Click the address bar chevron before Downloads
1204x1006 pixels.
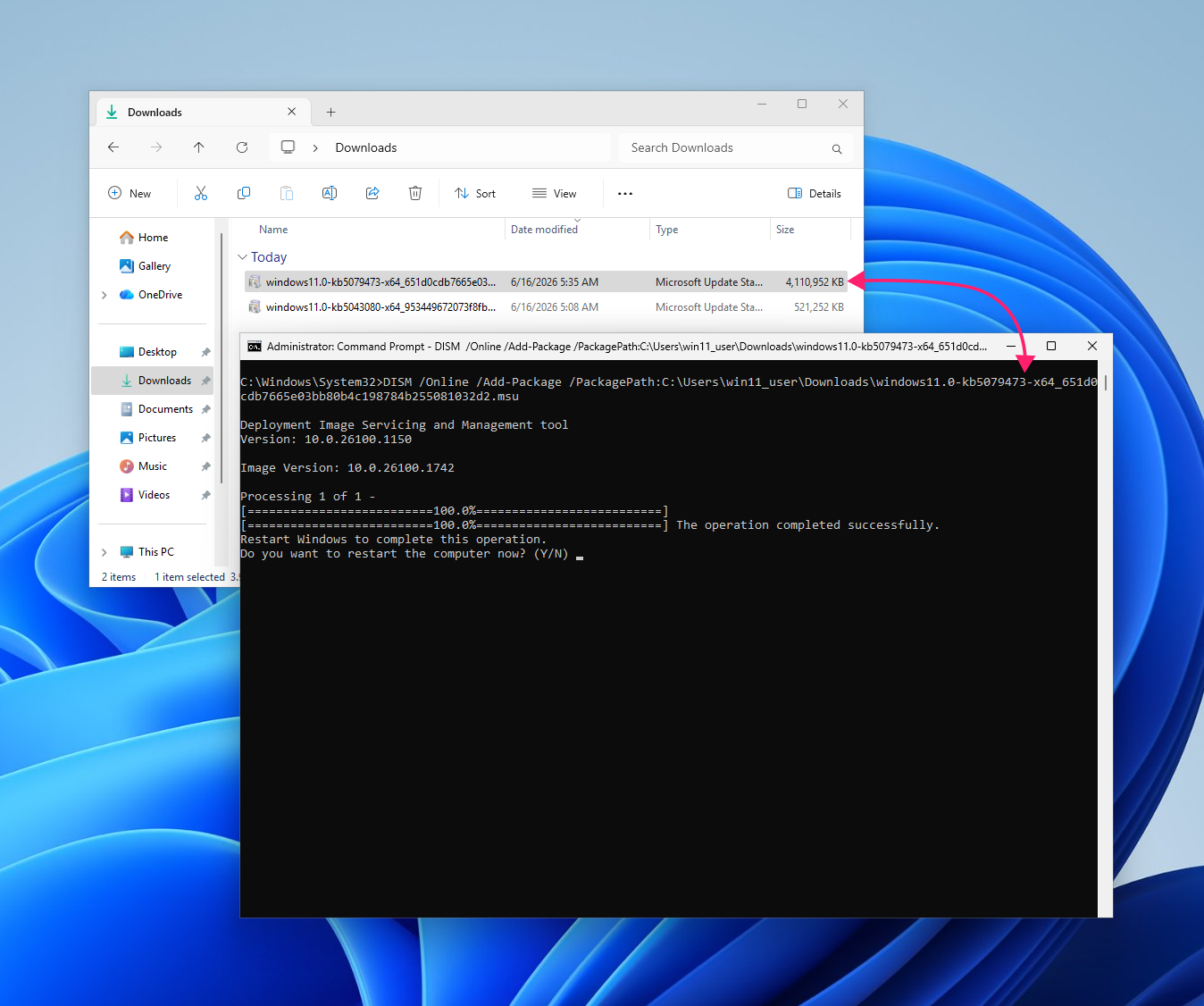[315, 148]
